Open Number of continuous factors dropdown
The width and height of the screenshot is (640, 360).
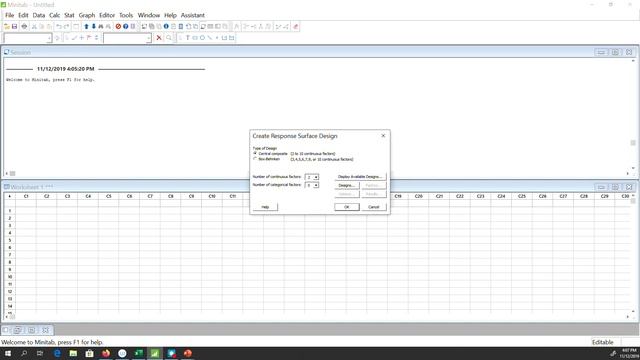coord(316,177)
